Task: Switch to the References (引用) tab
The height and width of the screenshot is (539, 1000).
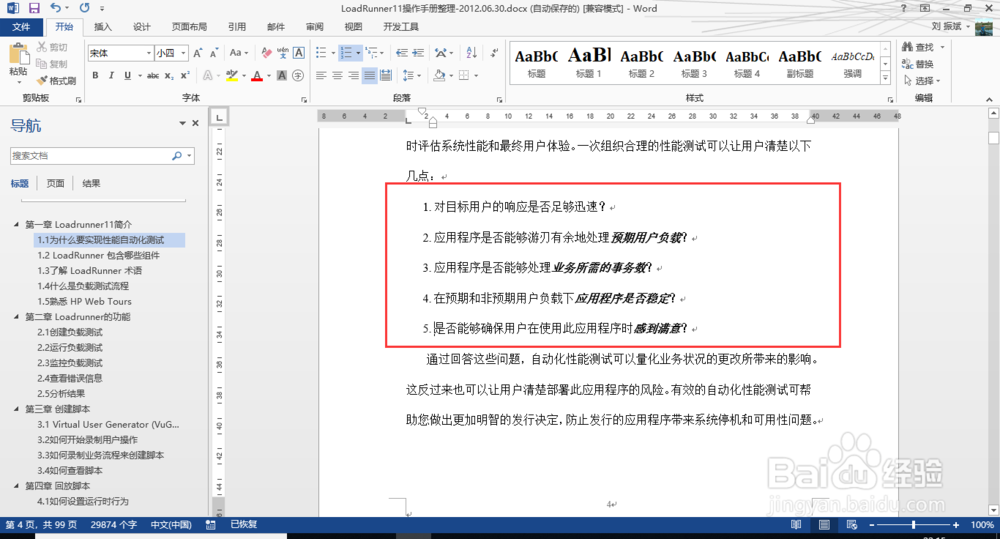Action: 237,27
